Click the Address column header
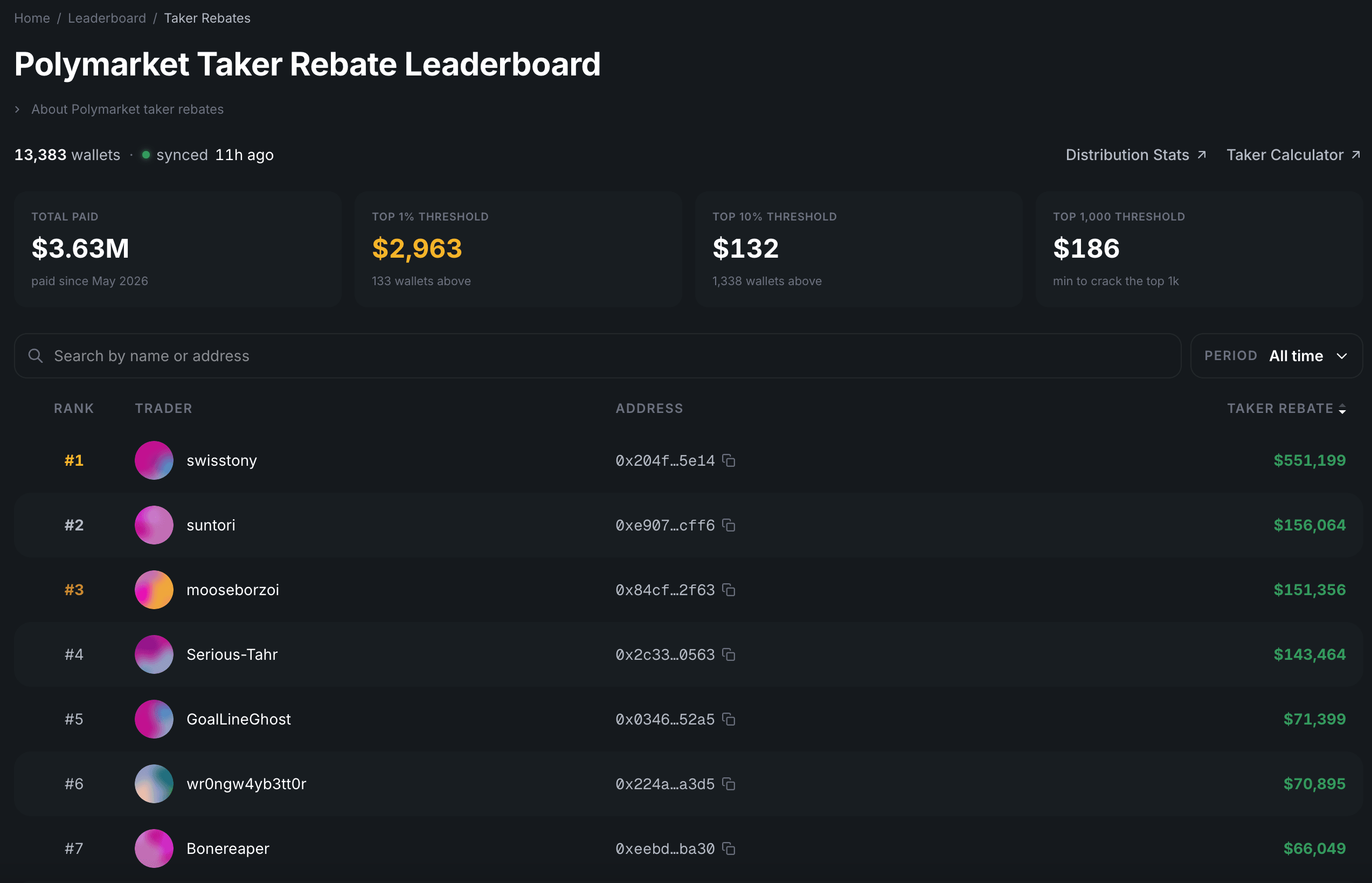This screenshot has width=1372, height=883. (649, 409)
